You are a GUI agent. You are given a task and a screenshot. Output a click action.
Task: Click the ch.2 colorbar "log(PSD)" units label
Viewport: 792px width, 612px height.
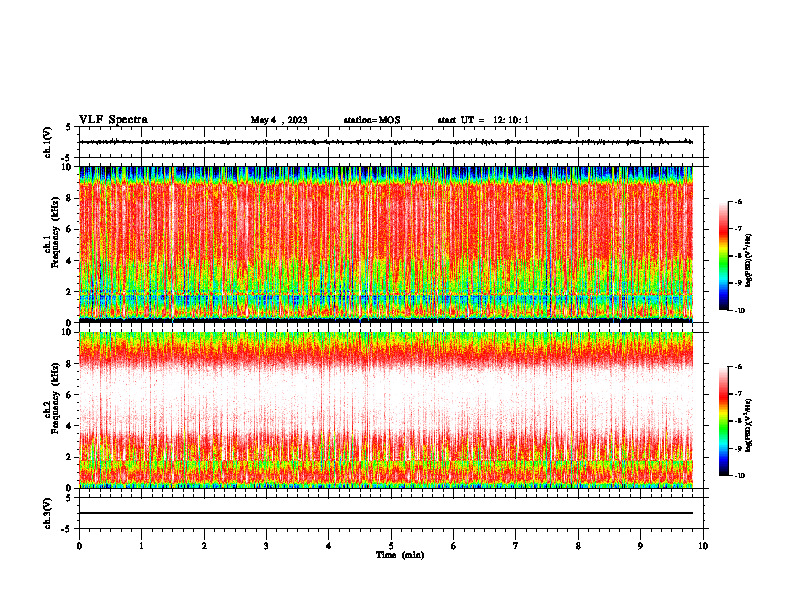tap(750, 425)
